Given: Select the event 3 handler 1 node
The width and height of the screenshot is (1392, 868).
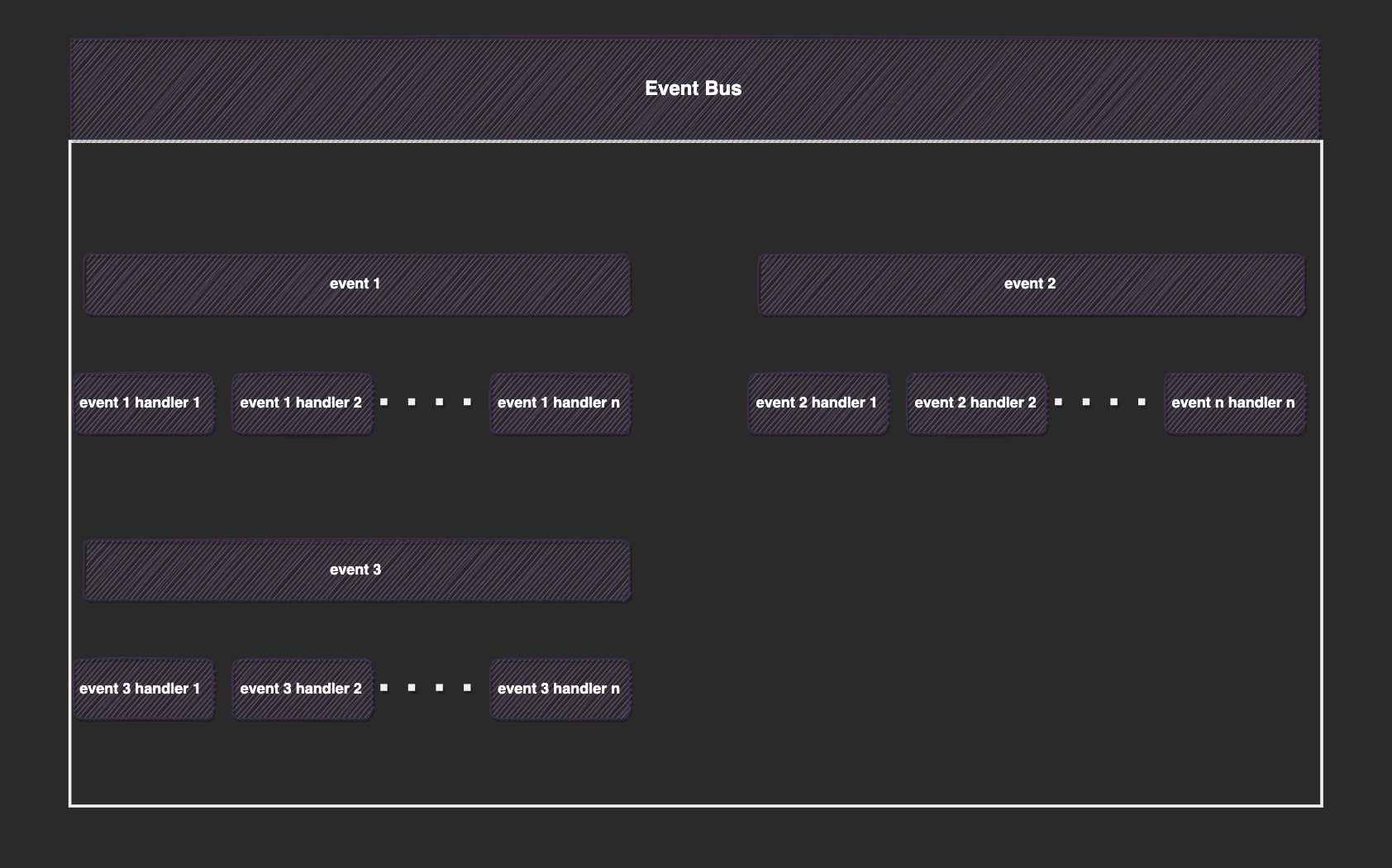Looking at the screenshot, I should (x=143, y=688).
